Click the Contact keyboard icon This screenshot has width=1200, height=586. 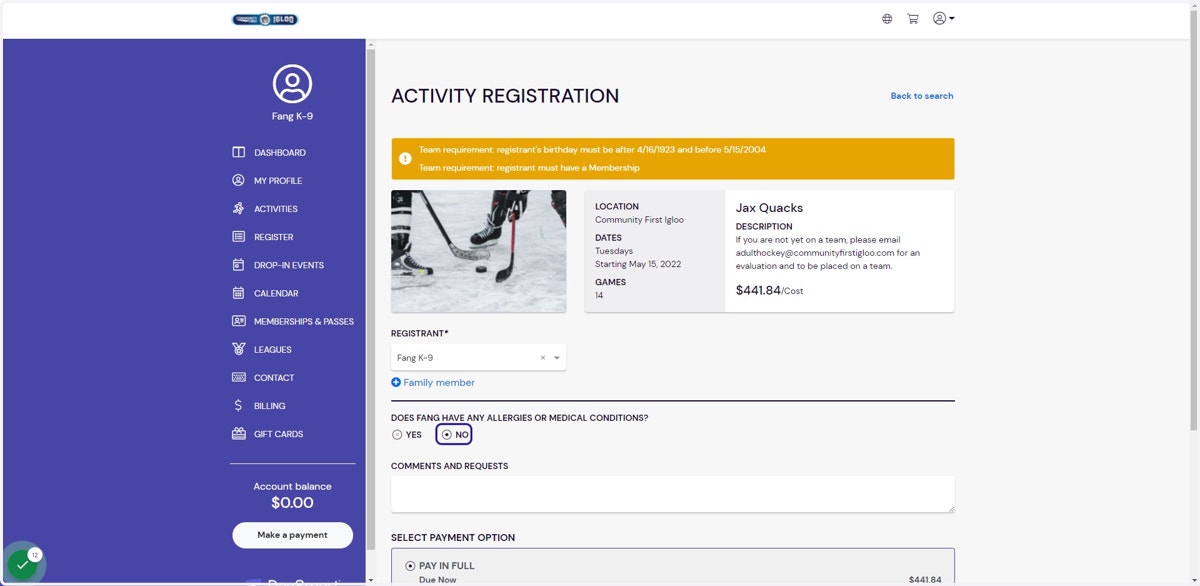238,377
